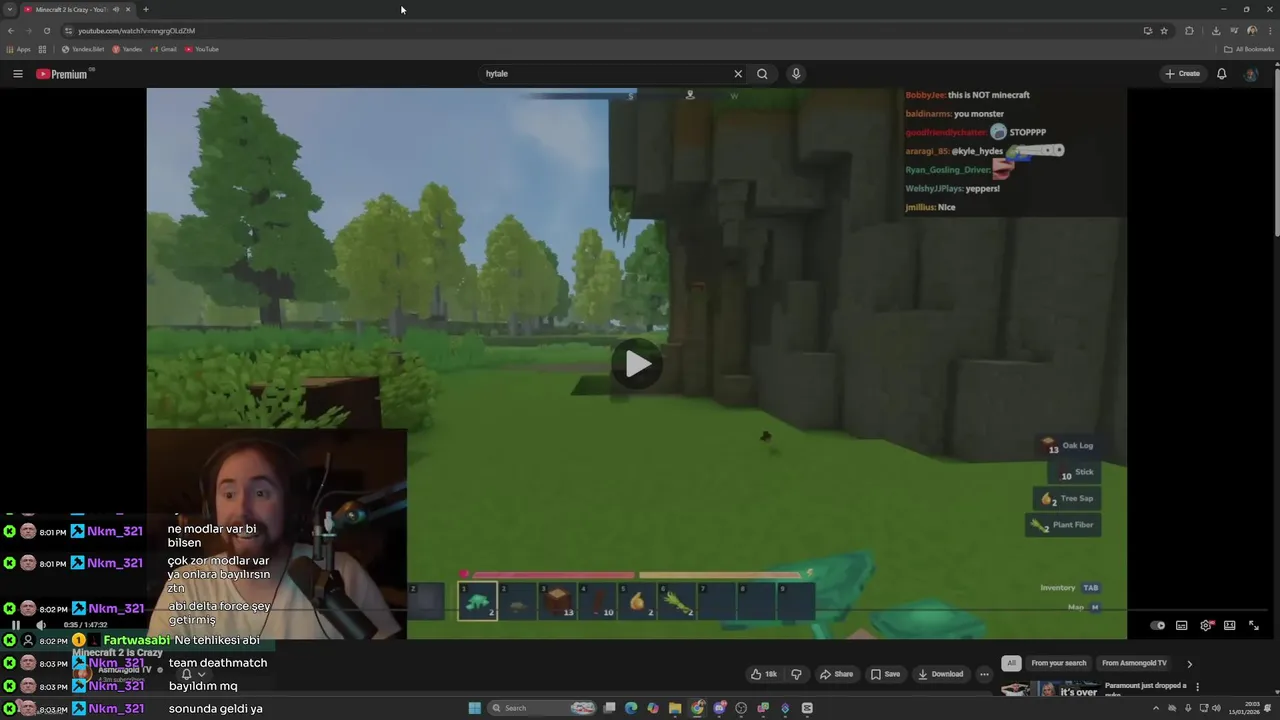Open the subscription notification bell dropdown

[192, 674]
